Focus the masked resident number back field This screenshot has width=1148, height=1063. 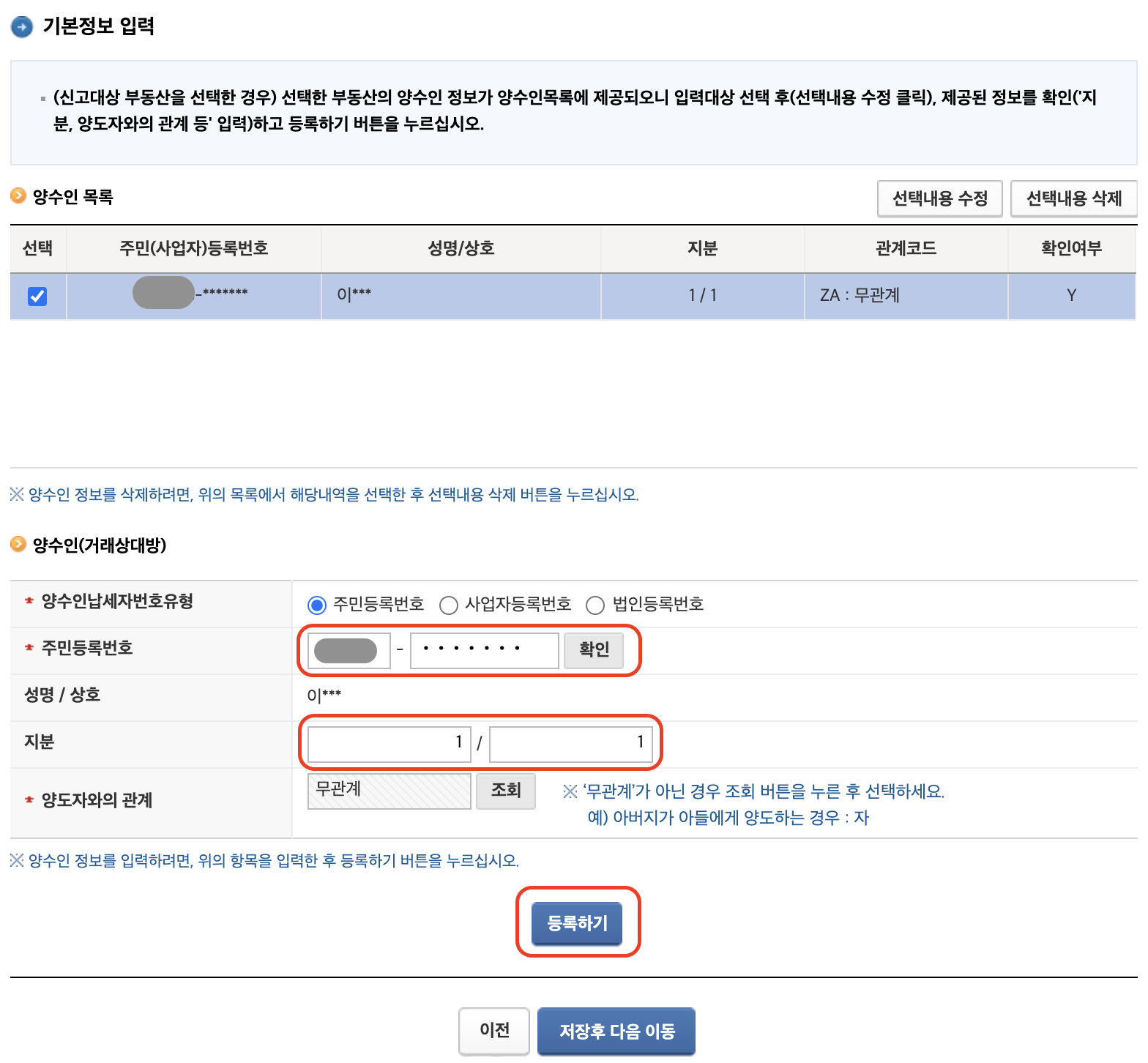pyautogui.click(x=485, y=651)
